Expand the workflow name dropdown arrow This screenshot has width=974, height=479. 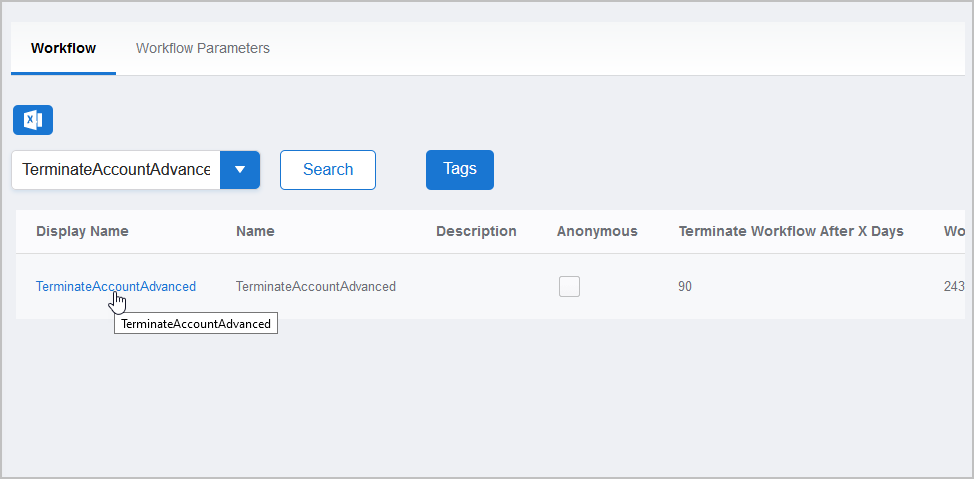240,170
